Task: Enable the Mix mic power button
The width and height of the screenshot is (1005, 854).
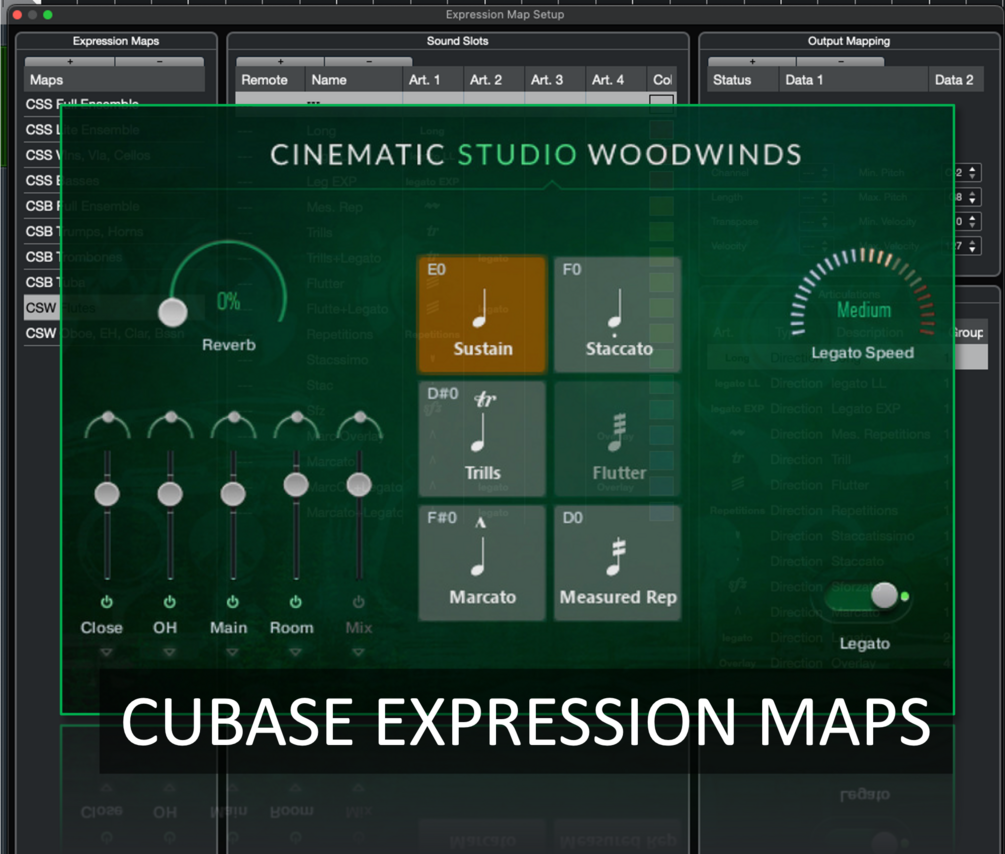Action: 358,601
